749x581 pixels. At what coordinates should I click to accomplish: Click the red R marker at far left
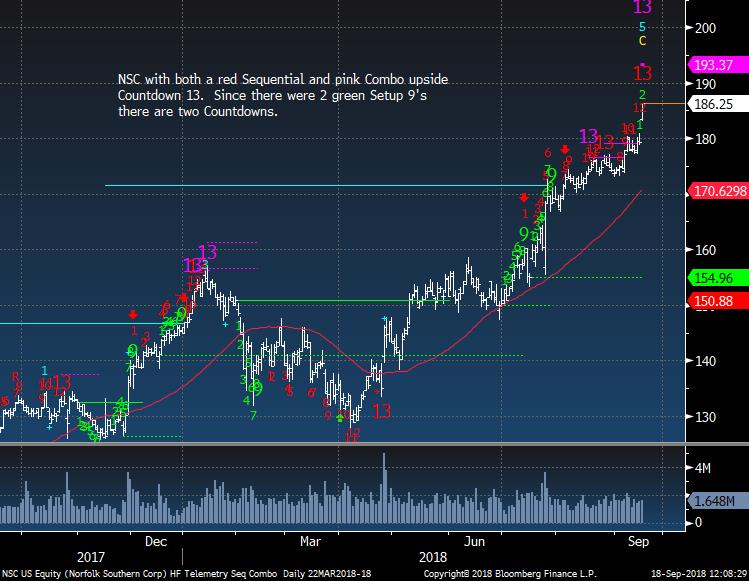point(15,377)
